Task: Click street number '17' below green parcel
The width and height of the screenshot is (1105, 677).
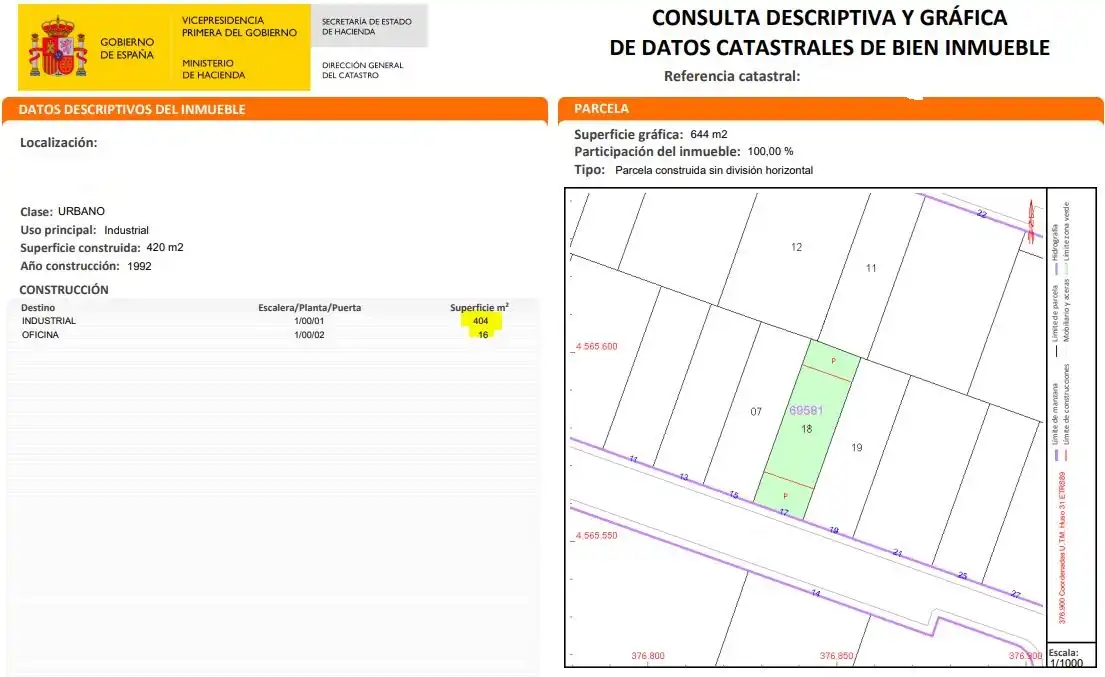Action: click(784, 512)
